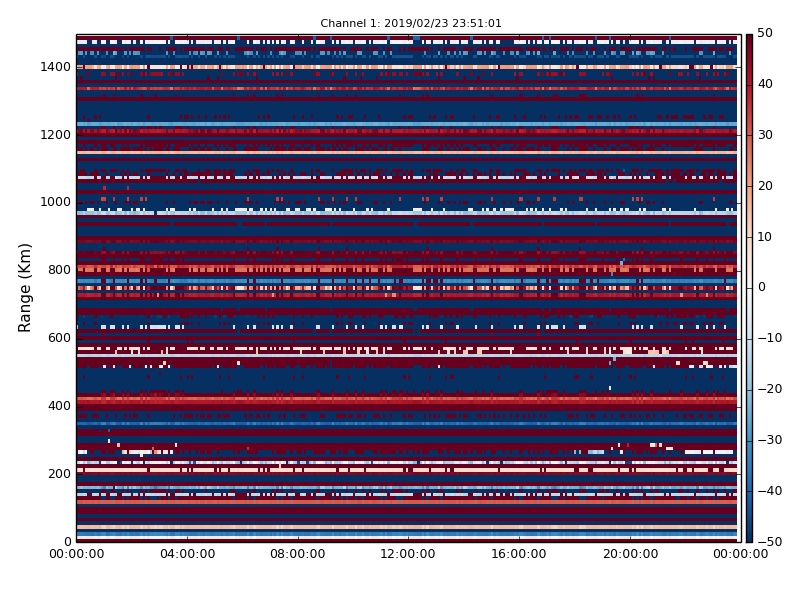Click the 1000 range axis tick label
Viewport: 800px width, 600px height.
55,202
